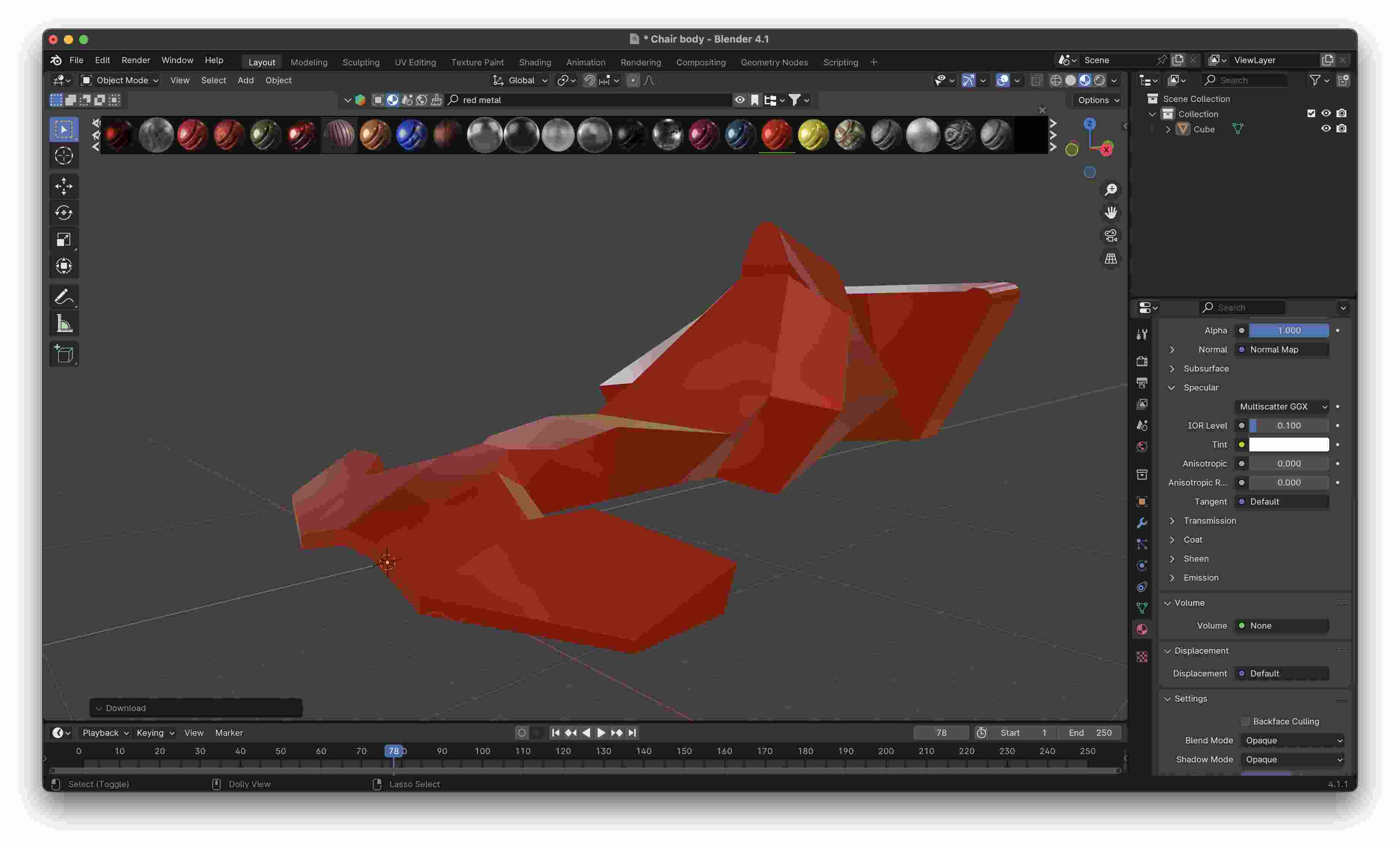Select the Annotate tool
1400x848 pixels.
(x=64, y=297)
